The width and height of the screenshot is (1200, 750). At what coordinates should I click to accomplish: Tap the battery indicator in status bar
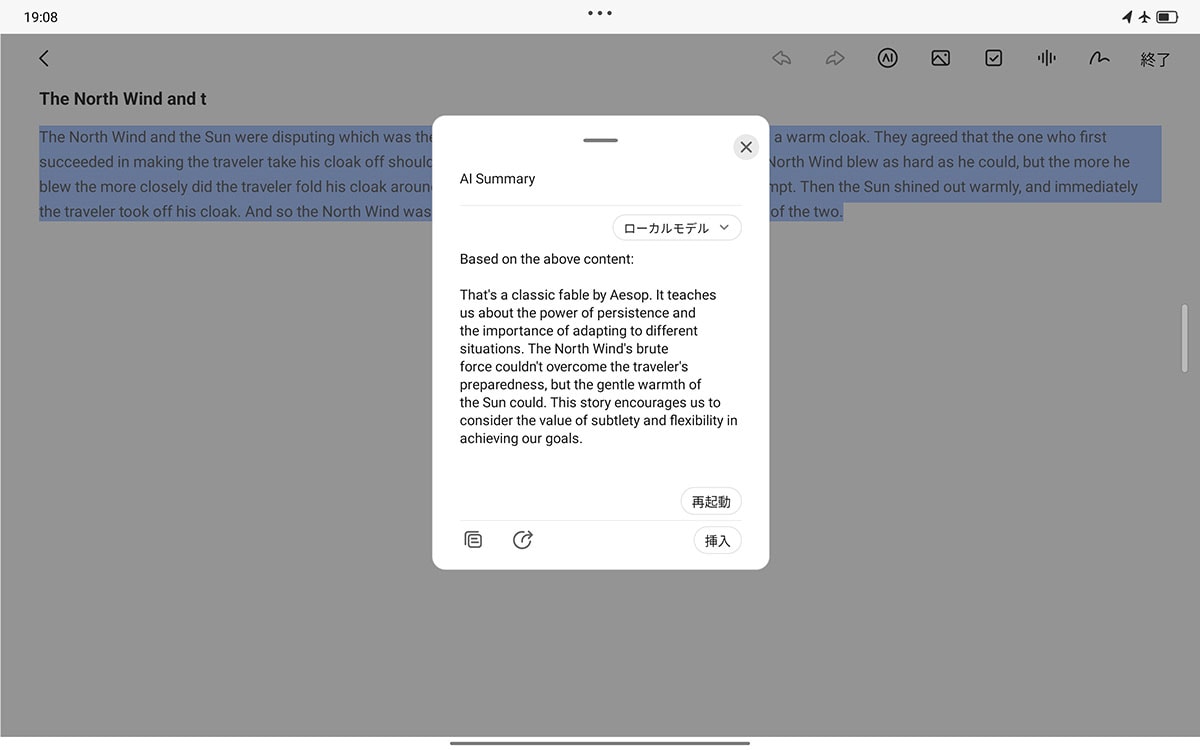1168,16
